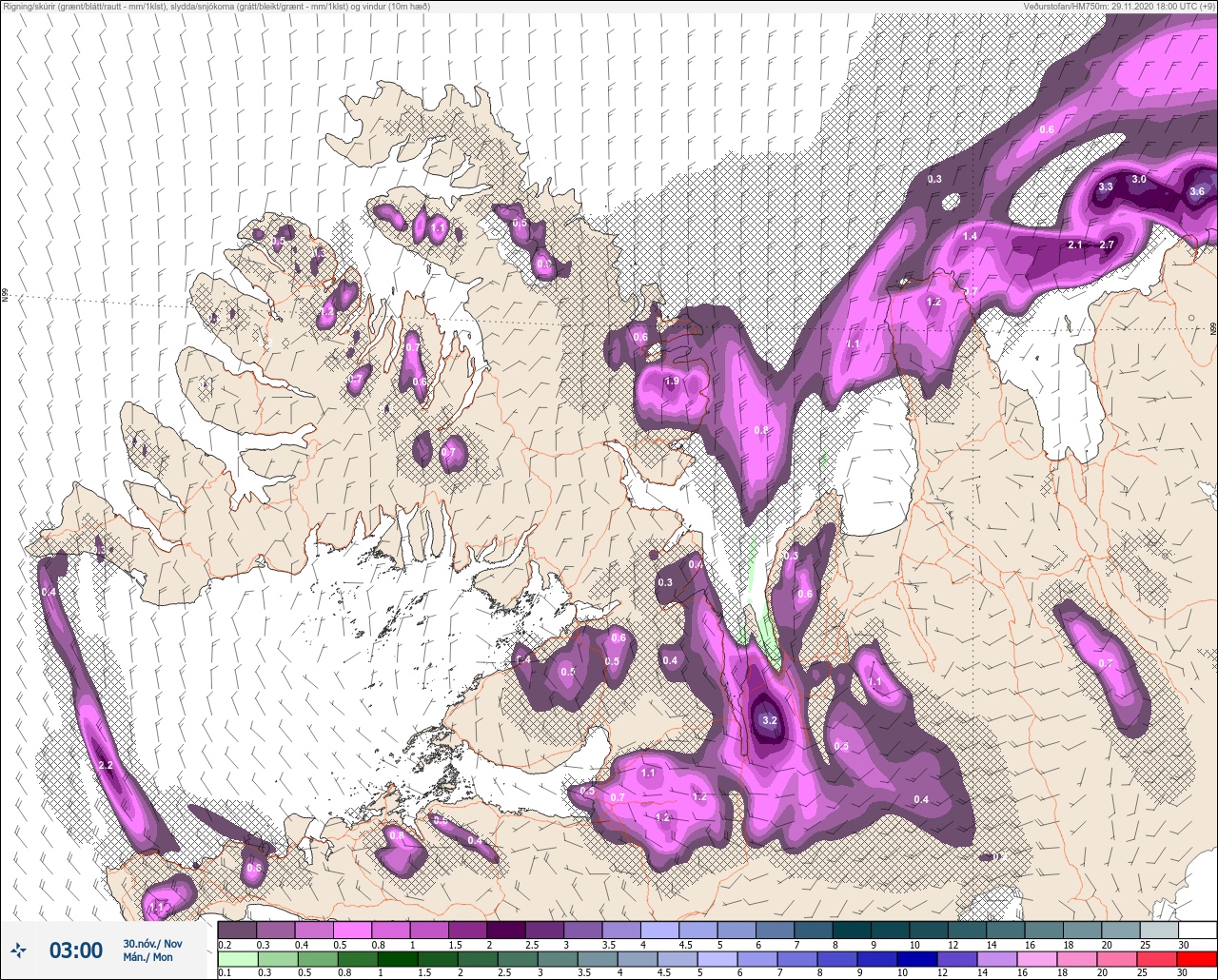Click the 3.6 precipitation value on map
1218x980 pixels.
(x=1197, y=191)
